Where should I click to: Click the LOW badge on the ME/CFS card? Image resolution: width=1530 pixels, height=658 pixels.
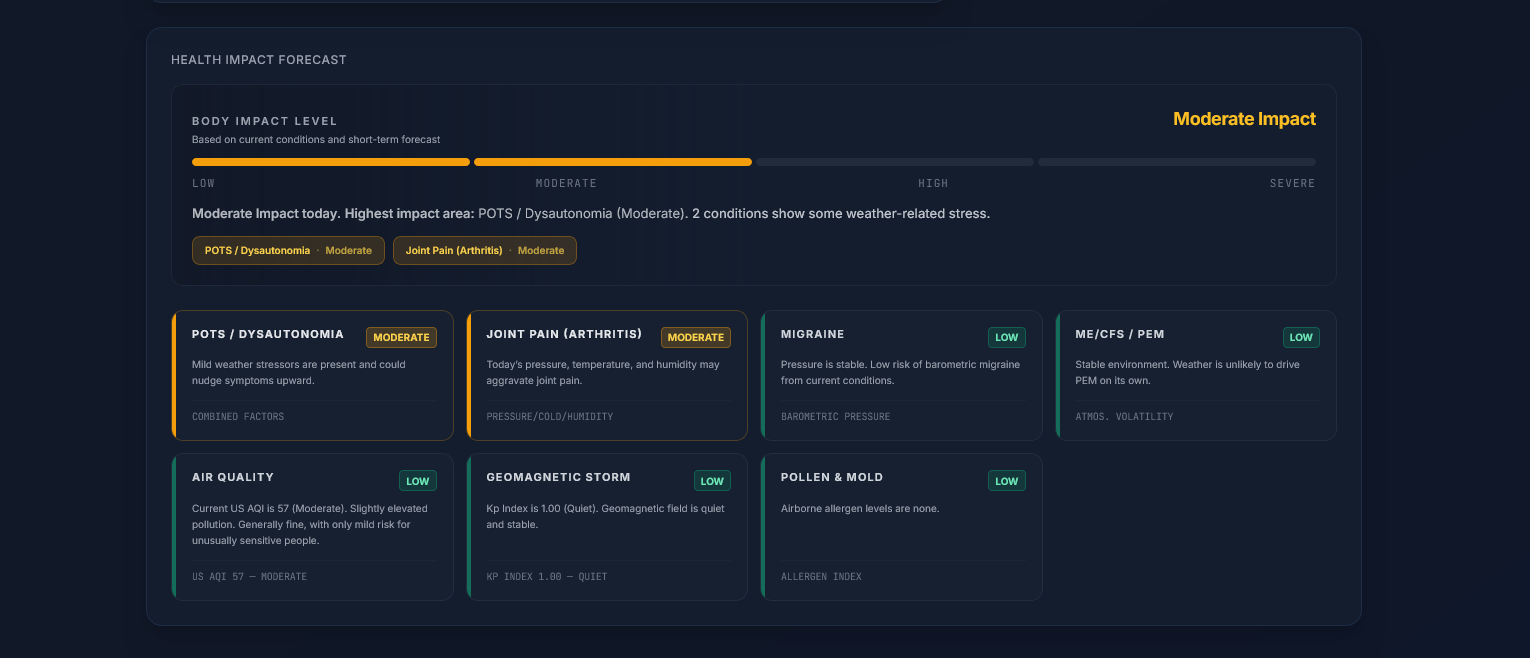coord(1301,338)
